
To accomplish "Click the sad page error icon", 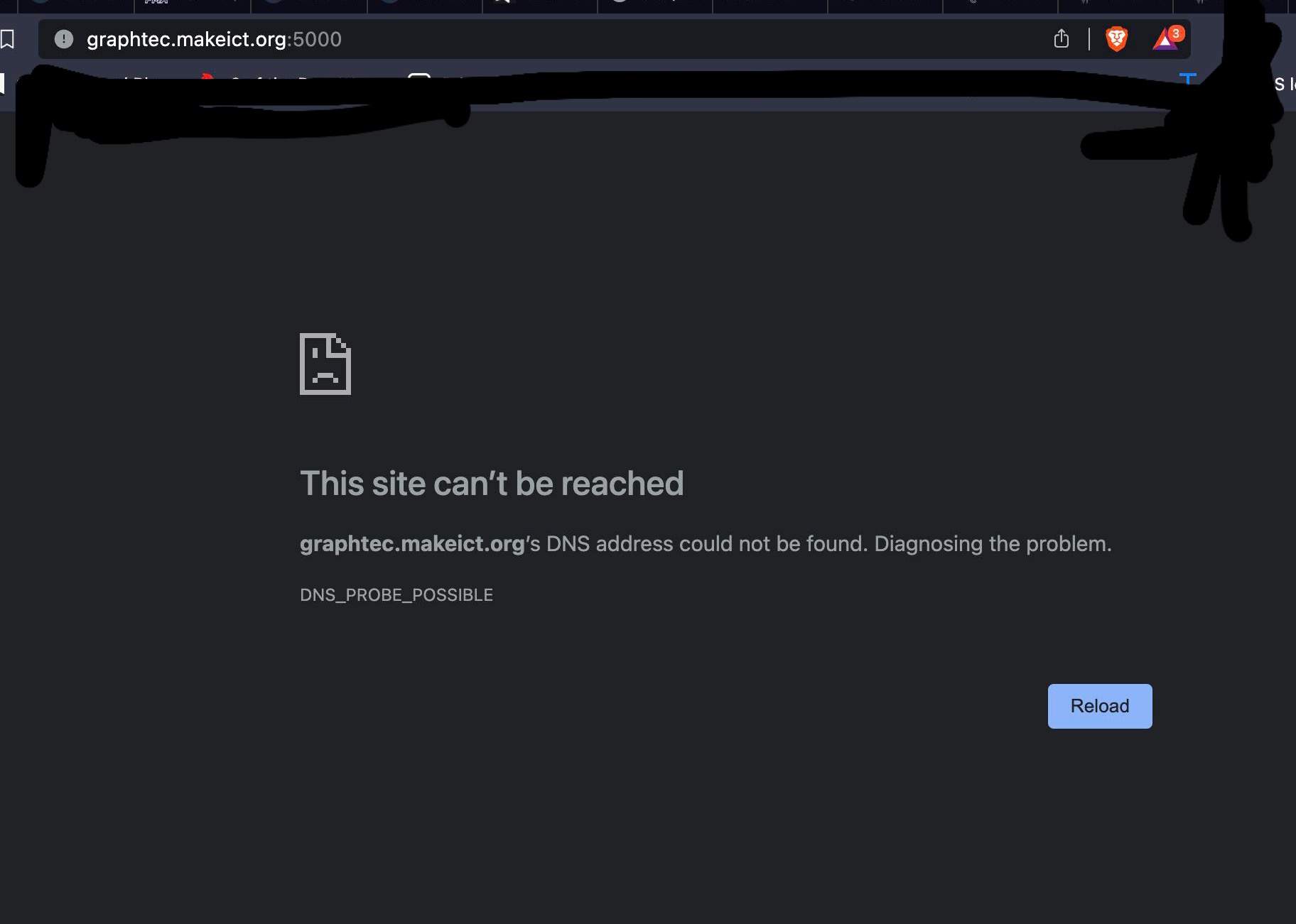I will coord(325,364).
